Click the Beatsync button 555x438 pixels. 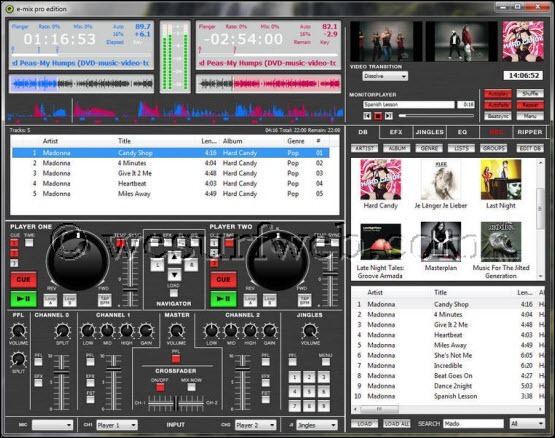[x=498, y=116]
